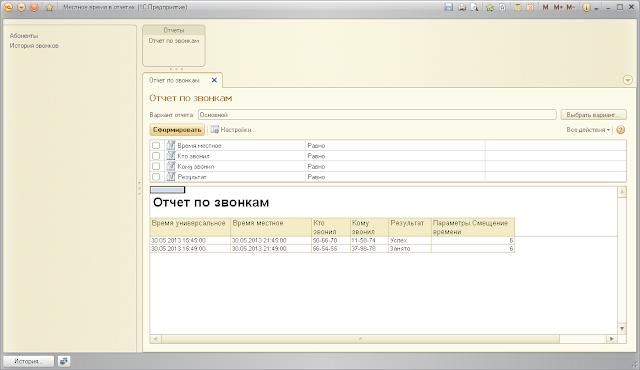Click the Кому звонил field icon
This screenshot has width=640, height=370.
pyautogui.click(x=171, y=166)
